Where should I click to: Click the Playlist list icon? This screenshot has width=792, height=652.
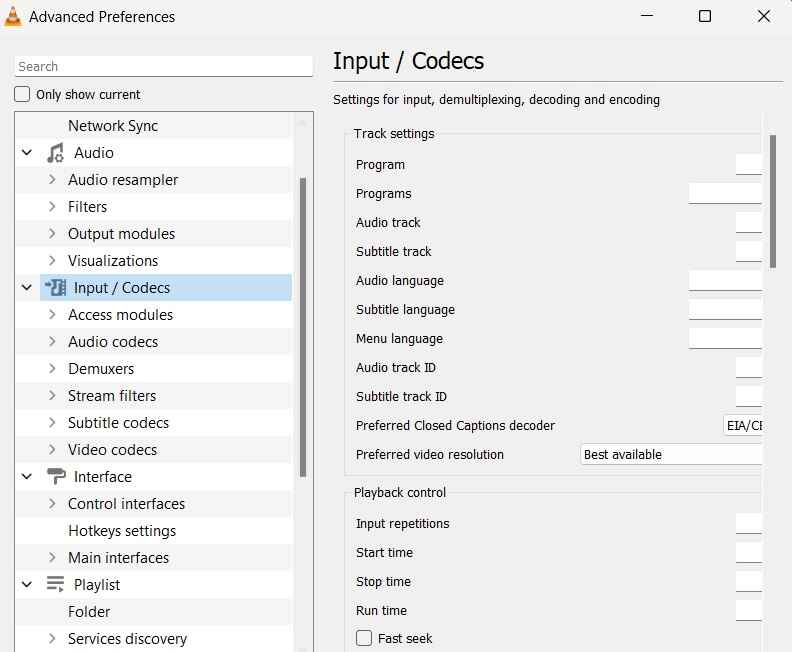[56, 584]
